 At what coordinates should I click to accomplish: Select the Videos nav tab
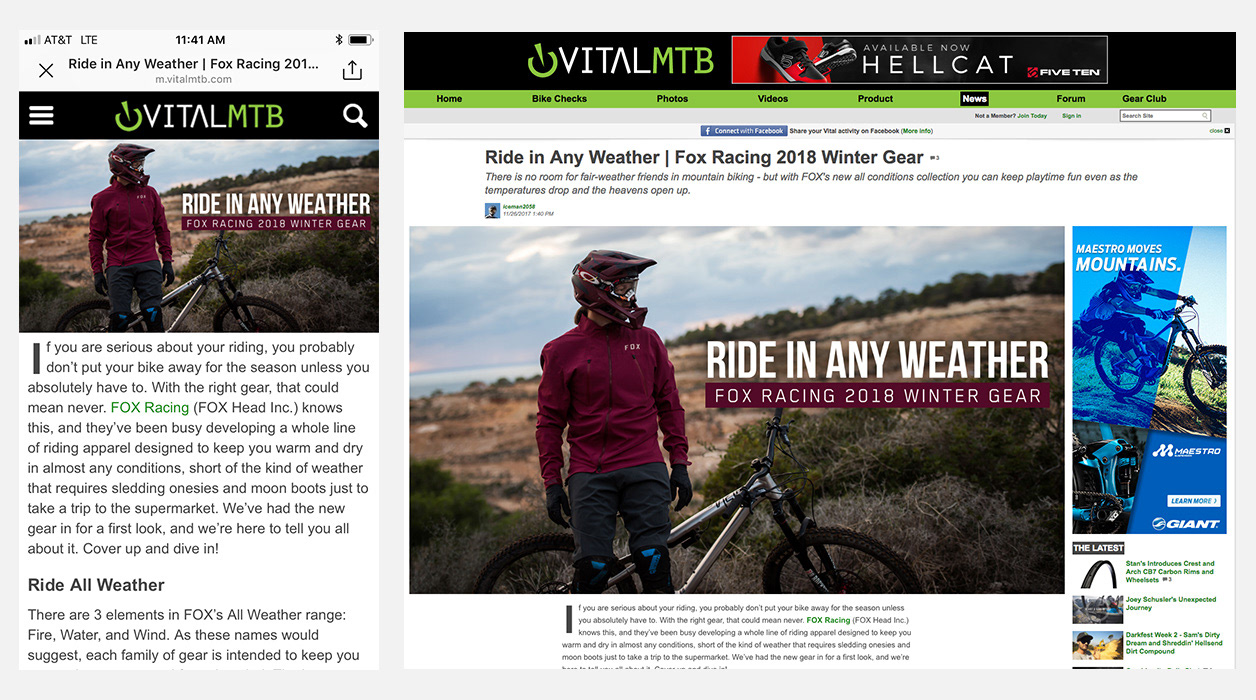tap(773, 99)
